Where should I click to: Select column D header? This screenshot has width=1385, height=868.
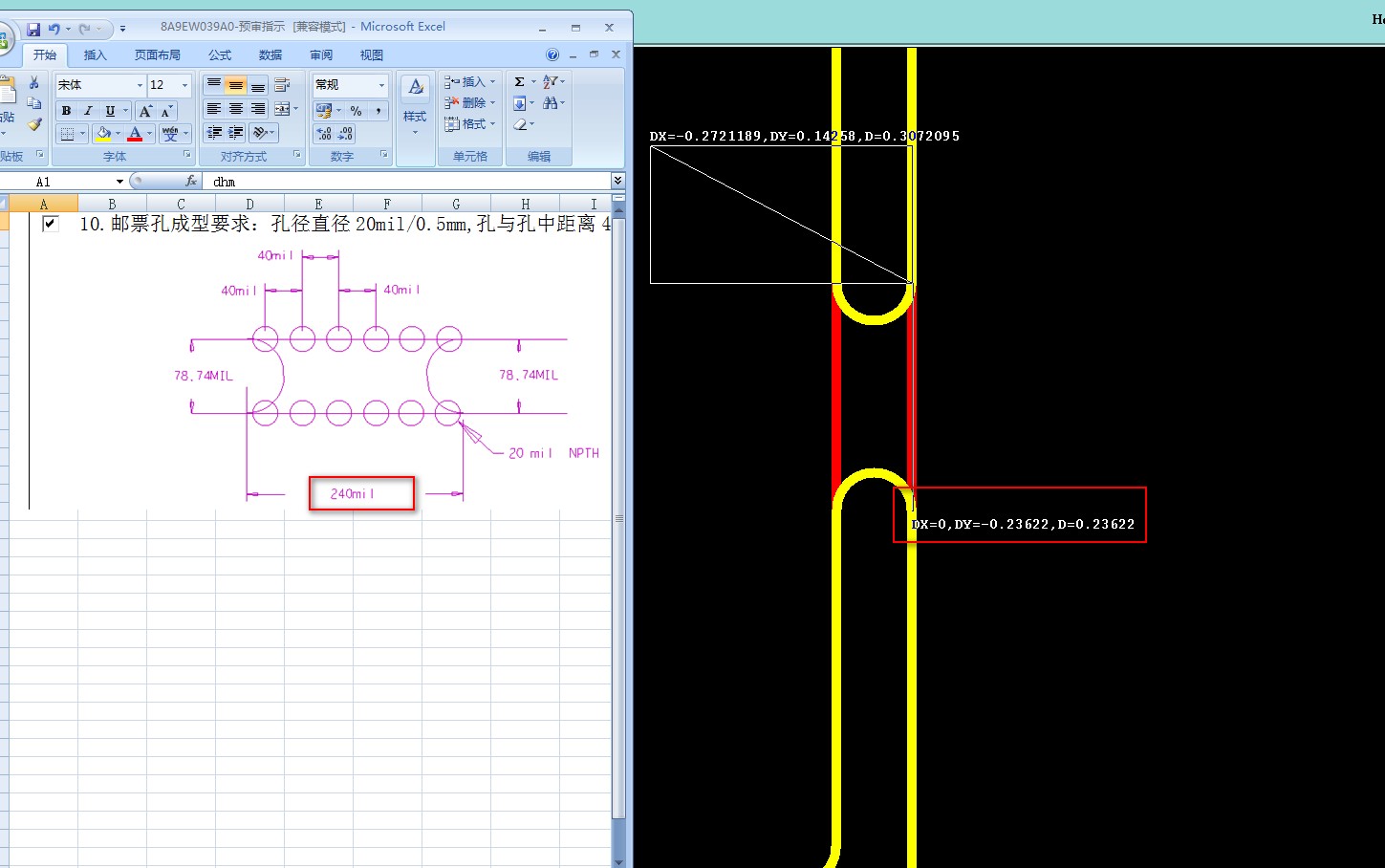click(249, 204)
